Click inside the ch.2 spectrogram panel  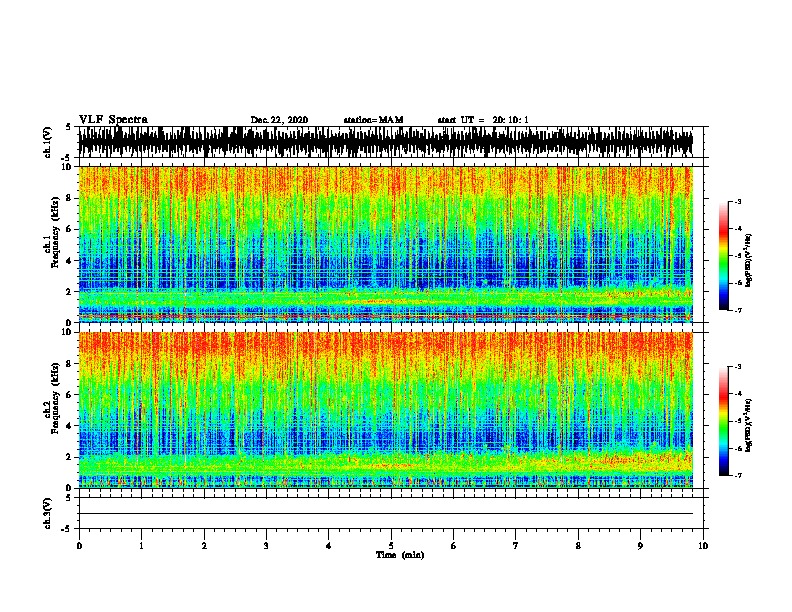click(386, 410)
